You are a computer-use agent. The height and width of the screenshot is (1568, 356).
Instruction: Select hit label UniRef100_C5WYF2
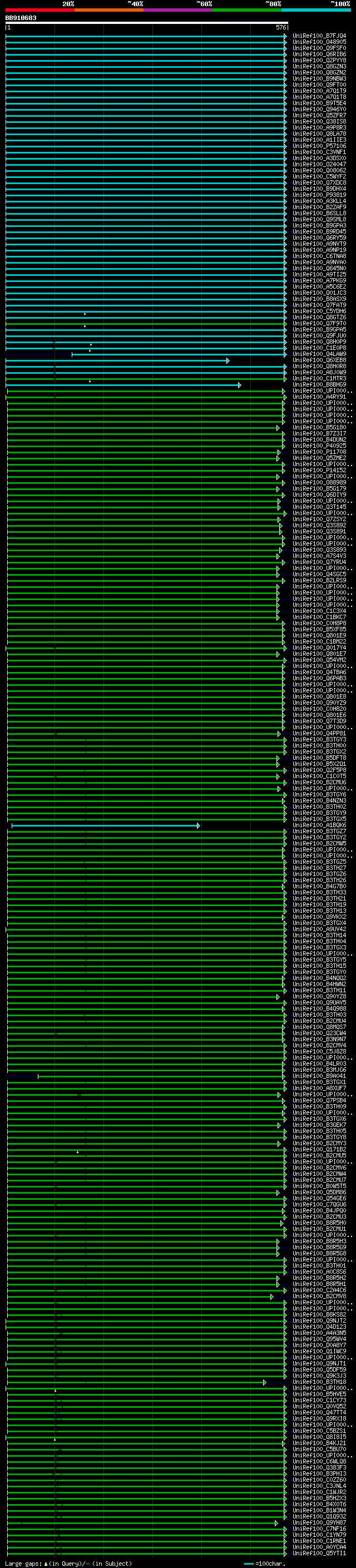tap(319, 176)
